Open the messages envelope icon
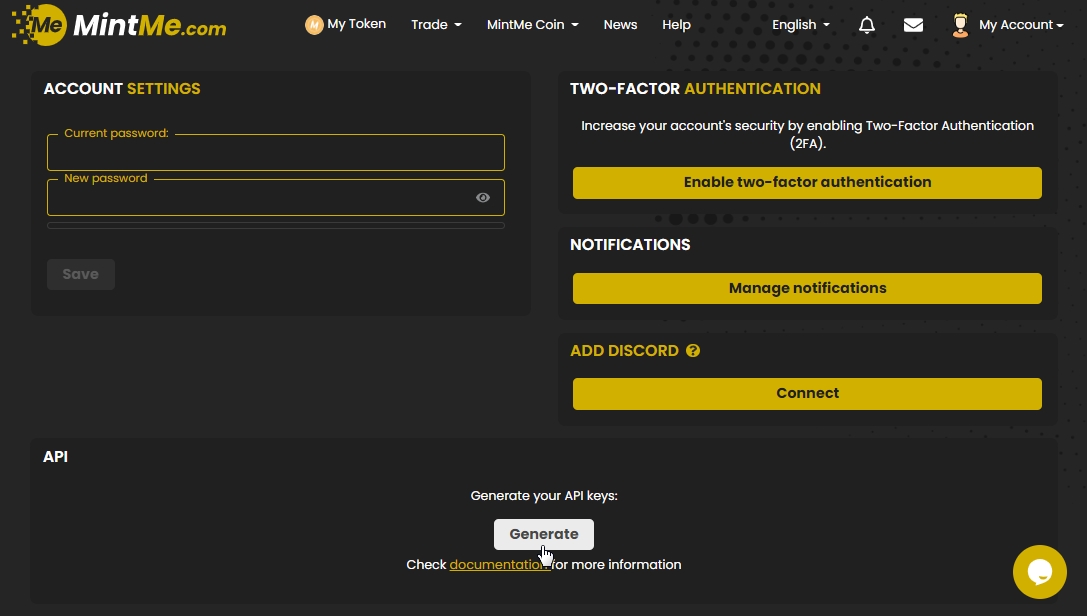 tap(913, 25)
